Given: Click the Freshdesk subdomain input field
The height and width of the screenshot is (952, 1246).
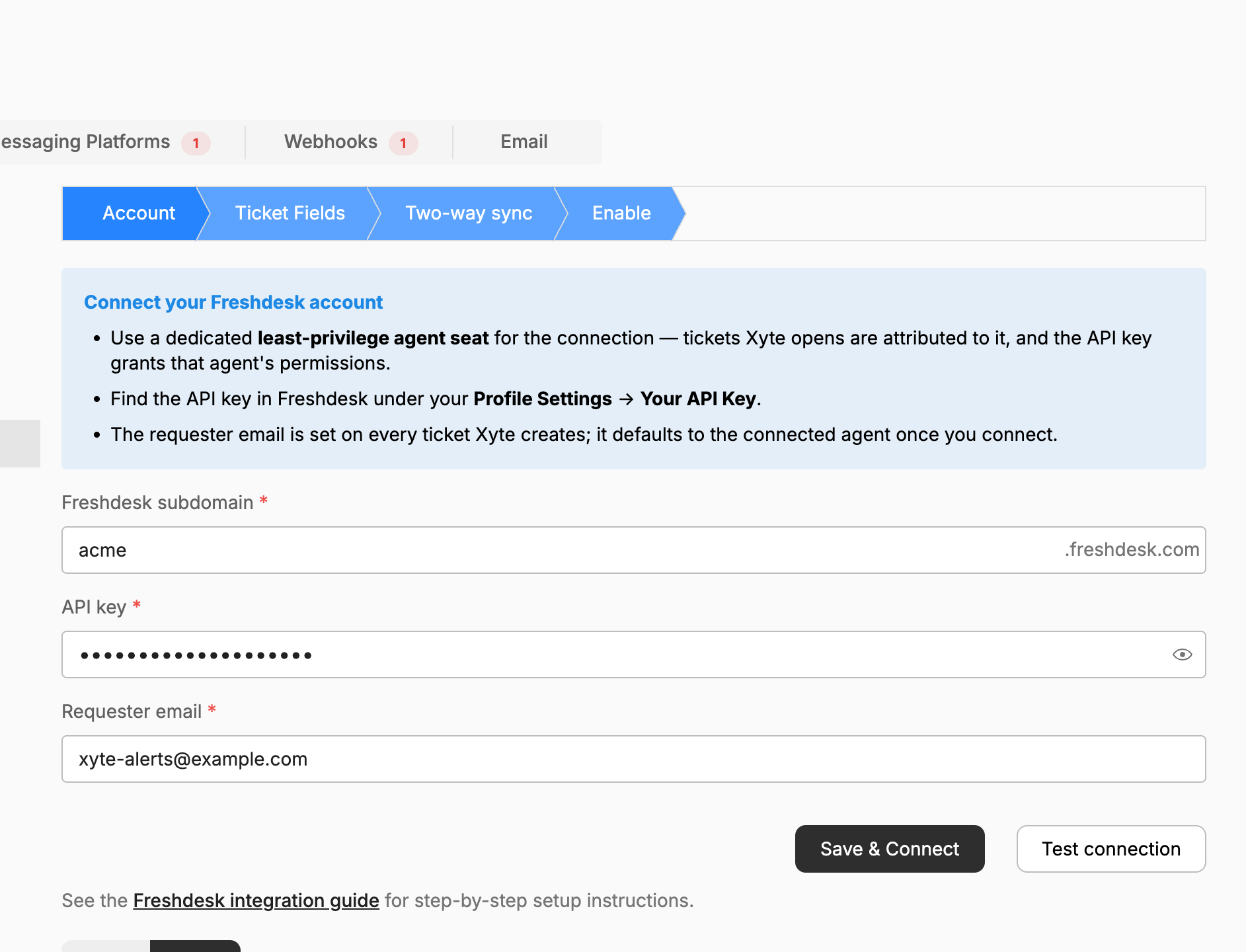Looking at the screenshot, I should [x=633, y=550].
